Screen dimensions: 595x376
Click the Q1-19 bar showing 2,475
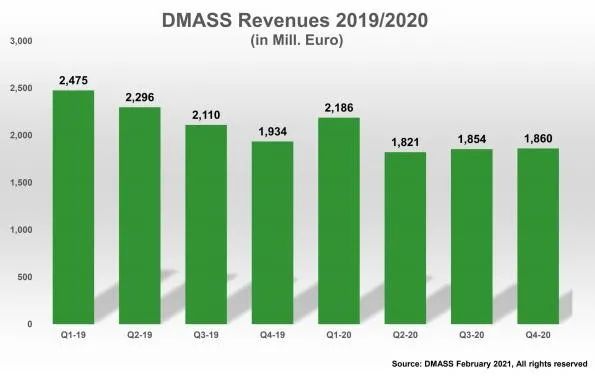[73, 207]
